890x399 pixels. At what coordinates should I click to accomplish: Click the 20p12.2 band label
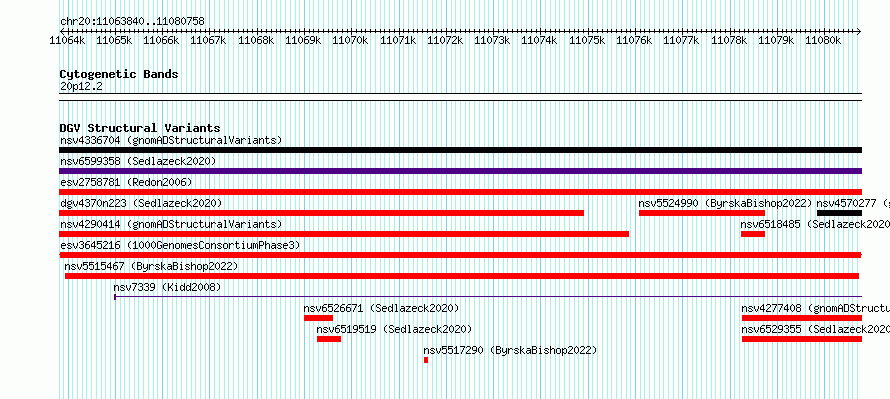[81, 87]
